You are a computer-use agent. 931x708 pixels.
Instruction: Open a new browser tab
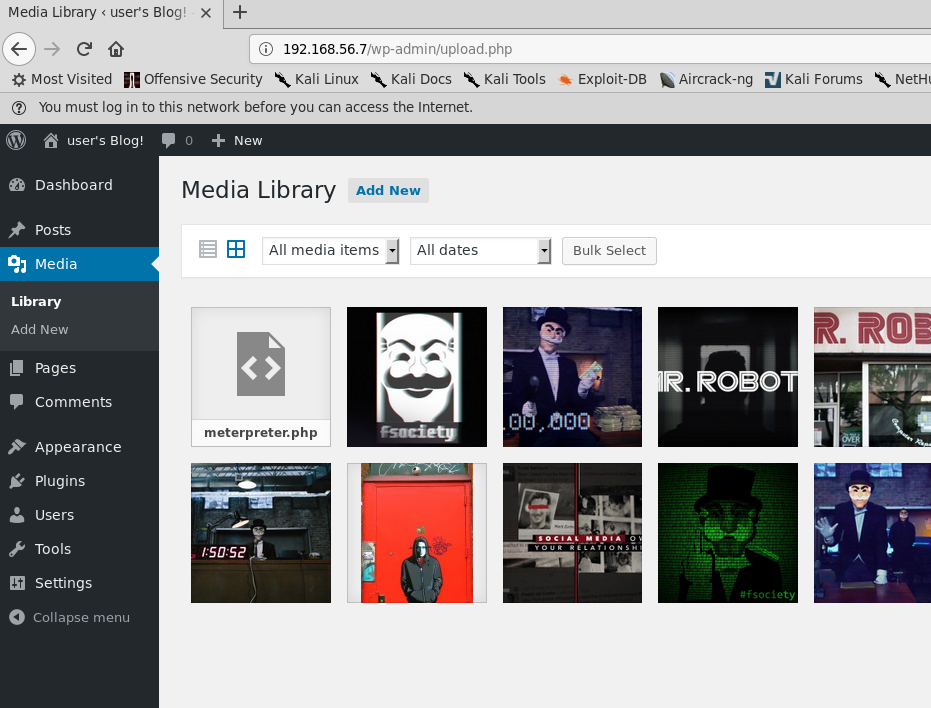240,12
